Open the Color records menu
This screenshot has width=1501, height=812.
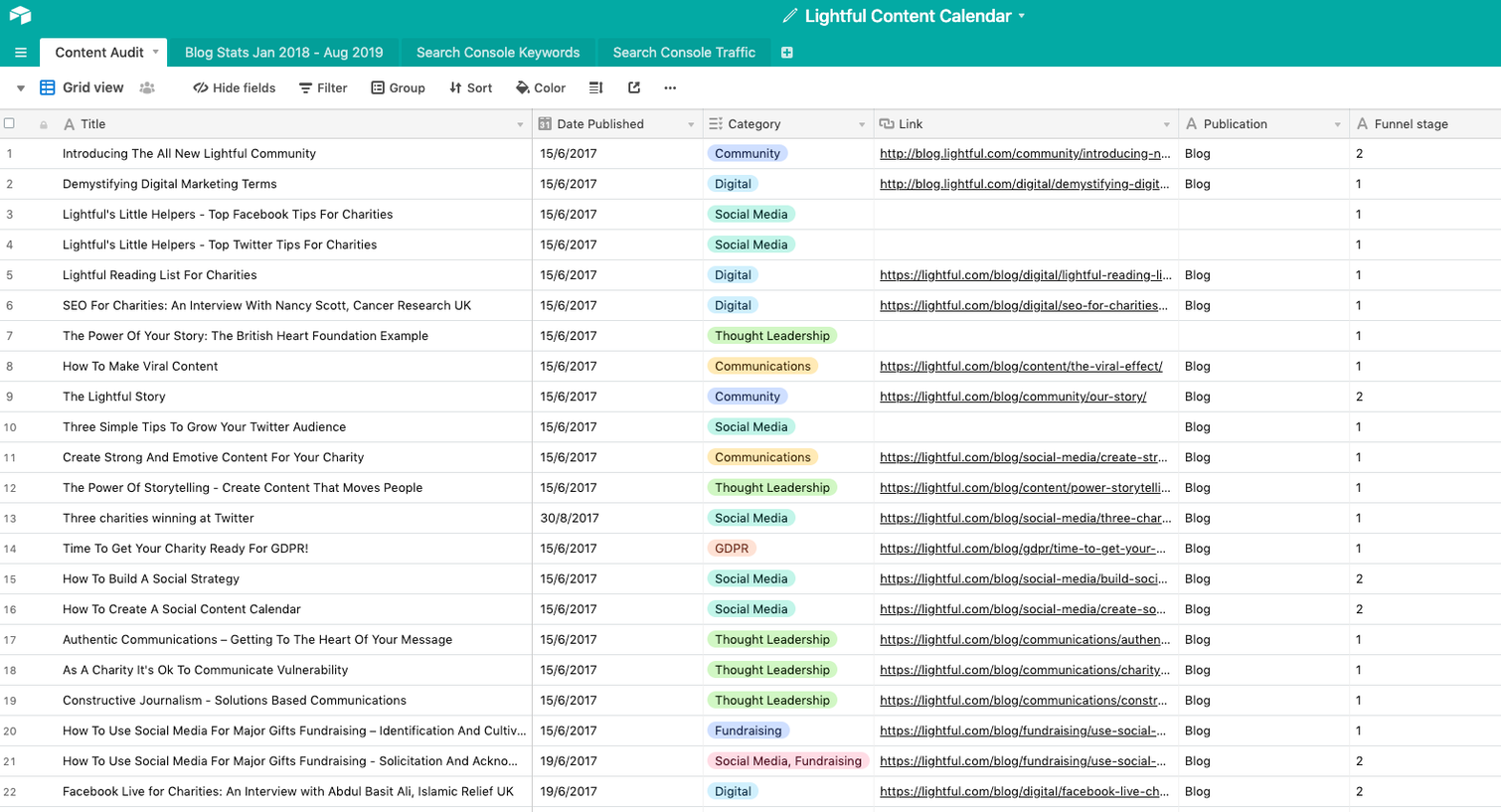pos(541,87)
